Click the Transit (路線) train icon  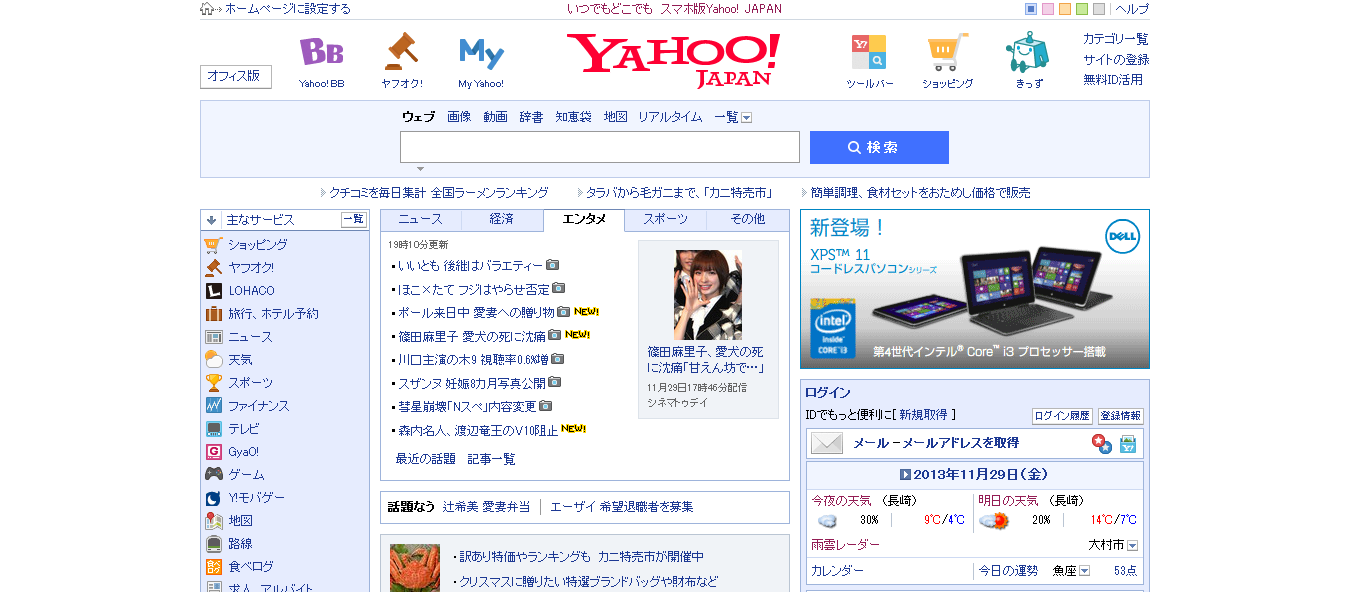point(213,543)
